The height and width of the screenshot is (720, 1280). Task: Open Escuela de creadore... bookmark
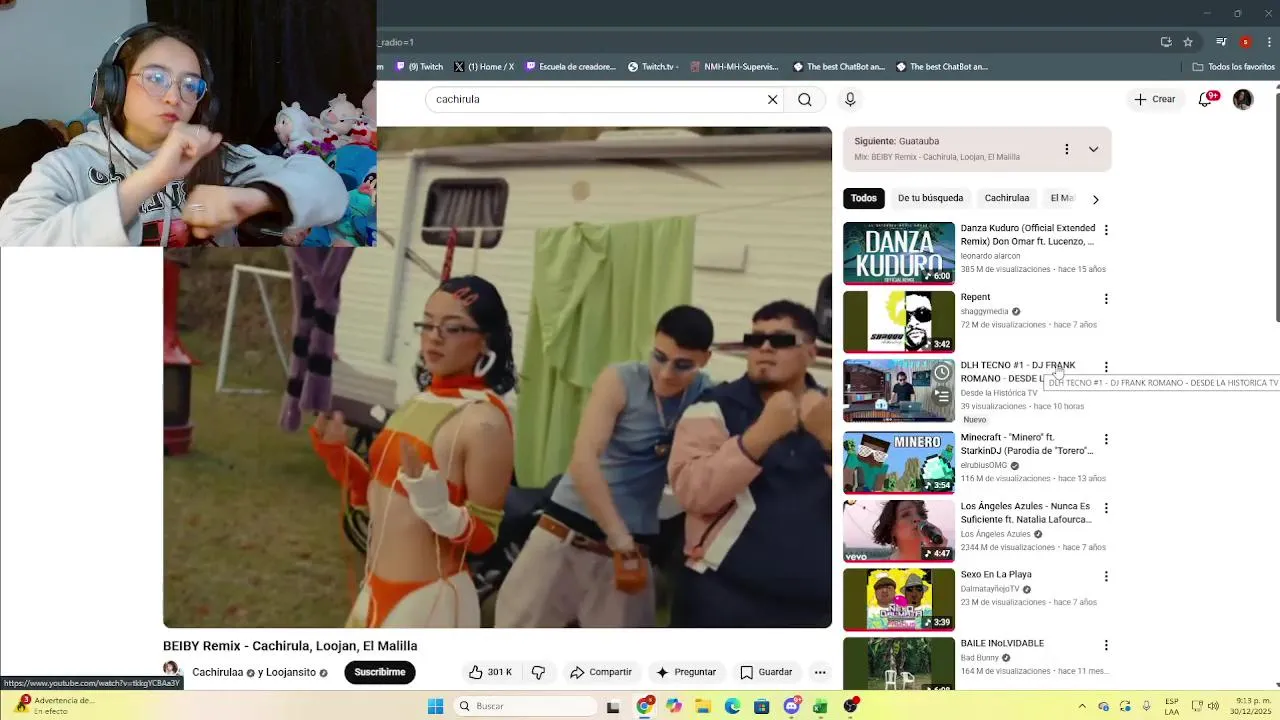(571, 67)
